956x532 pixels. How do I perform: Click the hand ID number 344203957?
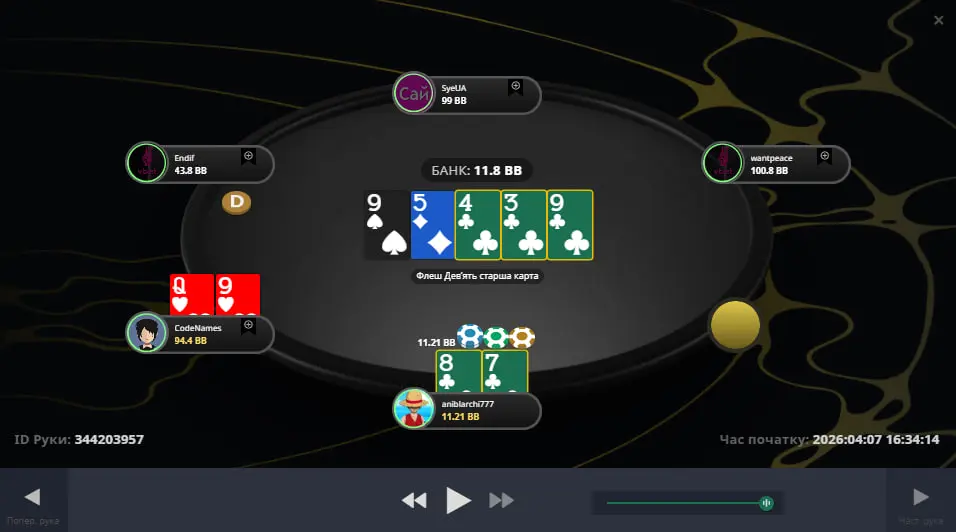(109, 439)
